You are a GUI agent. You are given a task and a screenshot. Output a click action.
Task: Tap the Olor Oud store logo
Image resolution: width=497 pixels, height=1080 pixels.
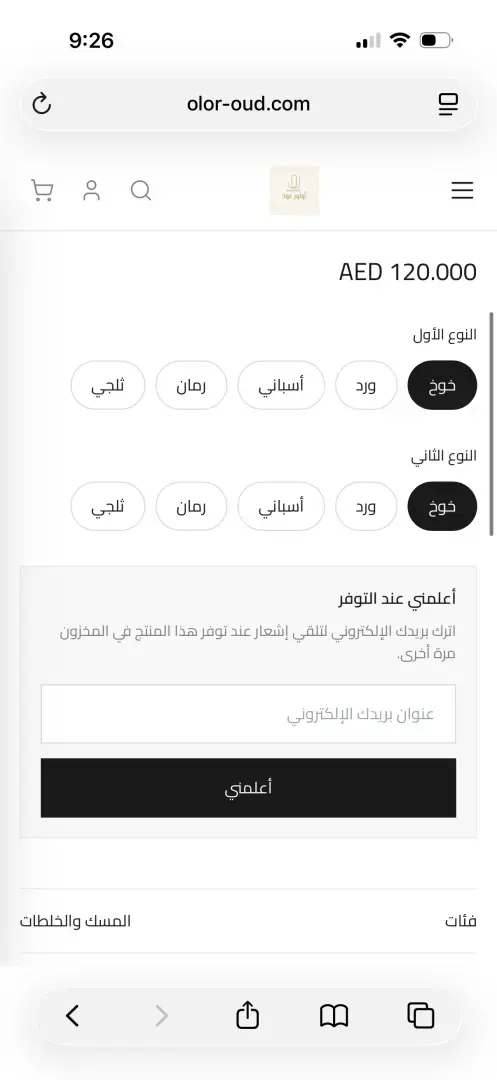coord(295,190)
